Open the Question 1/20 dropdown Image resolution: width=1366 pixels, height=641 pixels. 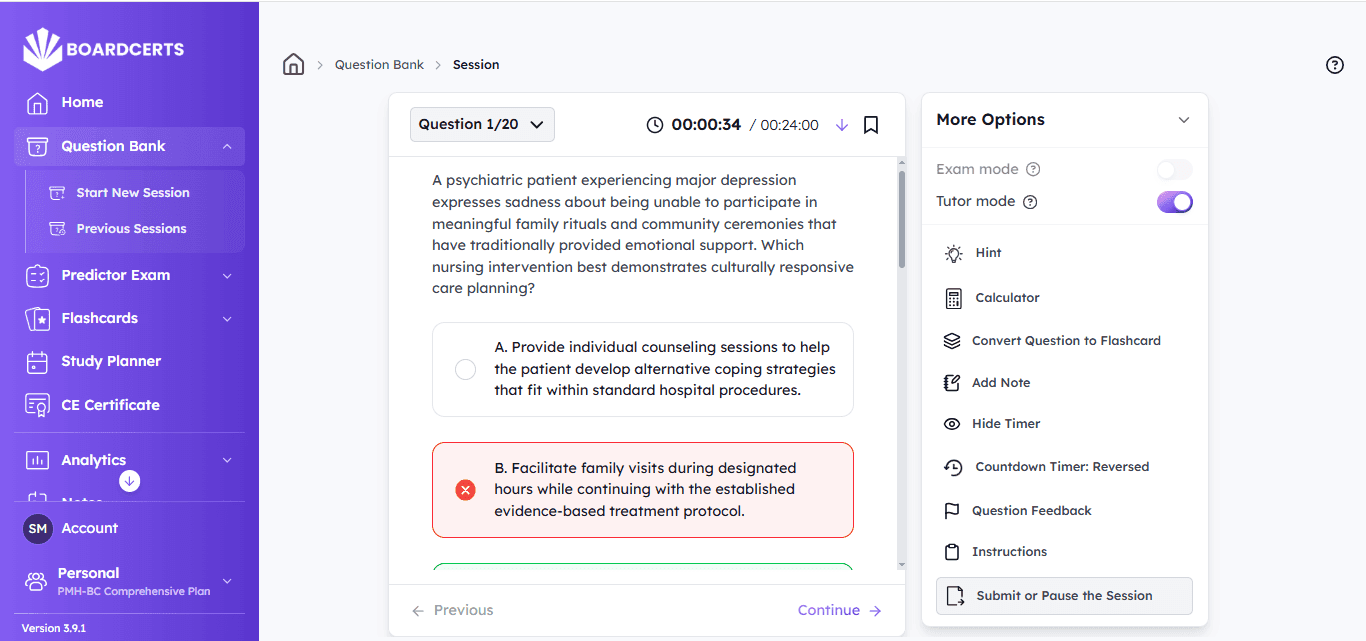click(482, 125)
